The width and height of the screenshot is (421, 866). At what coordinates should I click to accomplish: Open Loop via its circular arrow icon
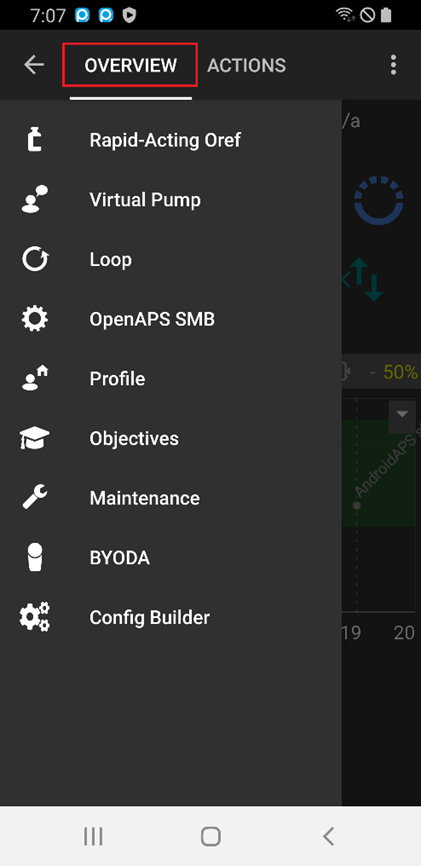coord(35,259)
